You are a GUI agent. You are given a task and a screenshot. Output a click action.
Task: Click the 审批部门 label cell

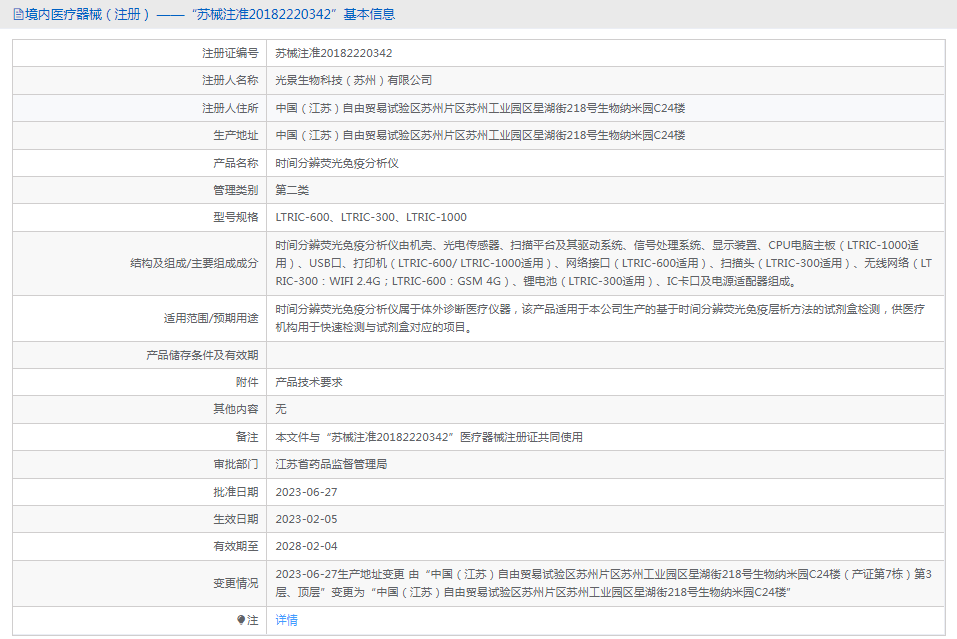pos(140,464)
